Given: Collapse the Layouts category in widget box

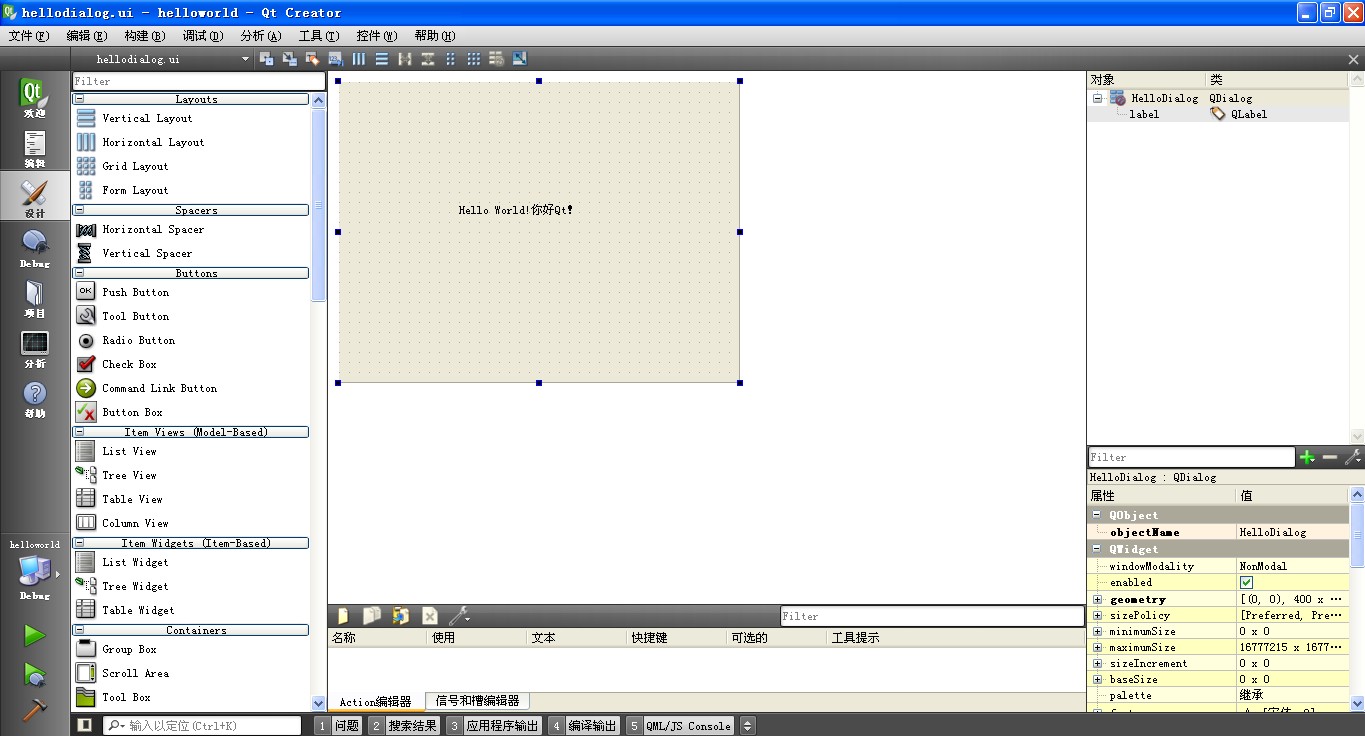Looking at the screenshot, I should click(x=79, y=99).
